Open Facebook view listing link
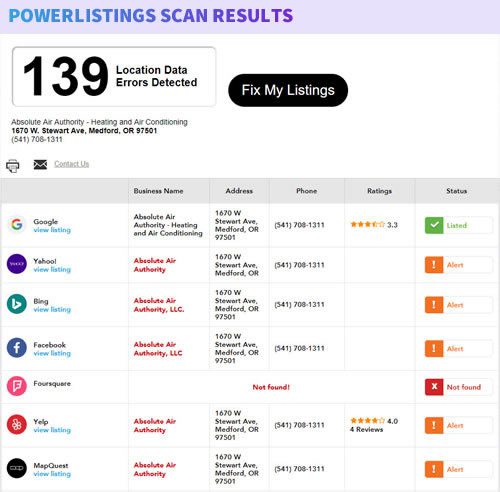The width and height of the screenshot is (500, 492). pyautogui.click(x=52, y=353)
